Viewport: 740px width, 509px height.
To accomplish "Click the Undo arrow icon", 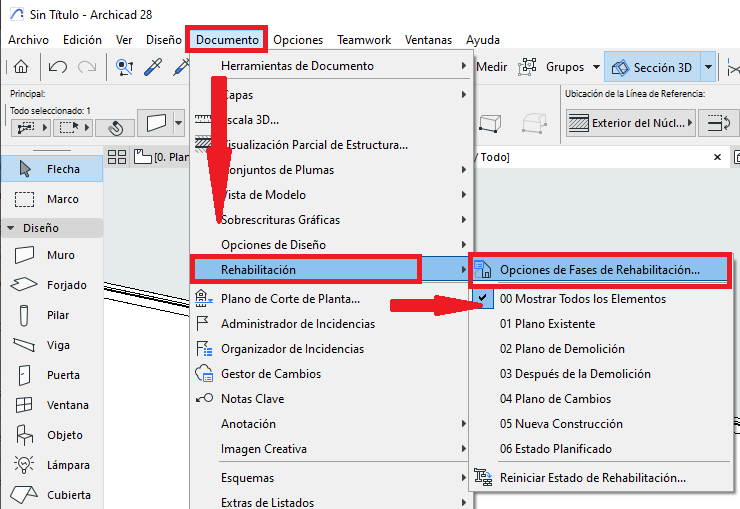I will [57, 68].
